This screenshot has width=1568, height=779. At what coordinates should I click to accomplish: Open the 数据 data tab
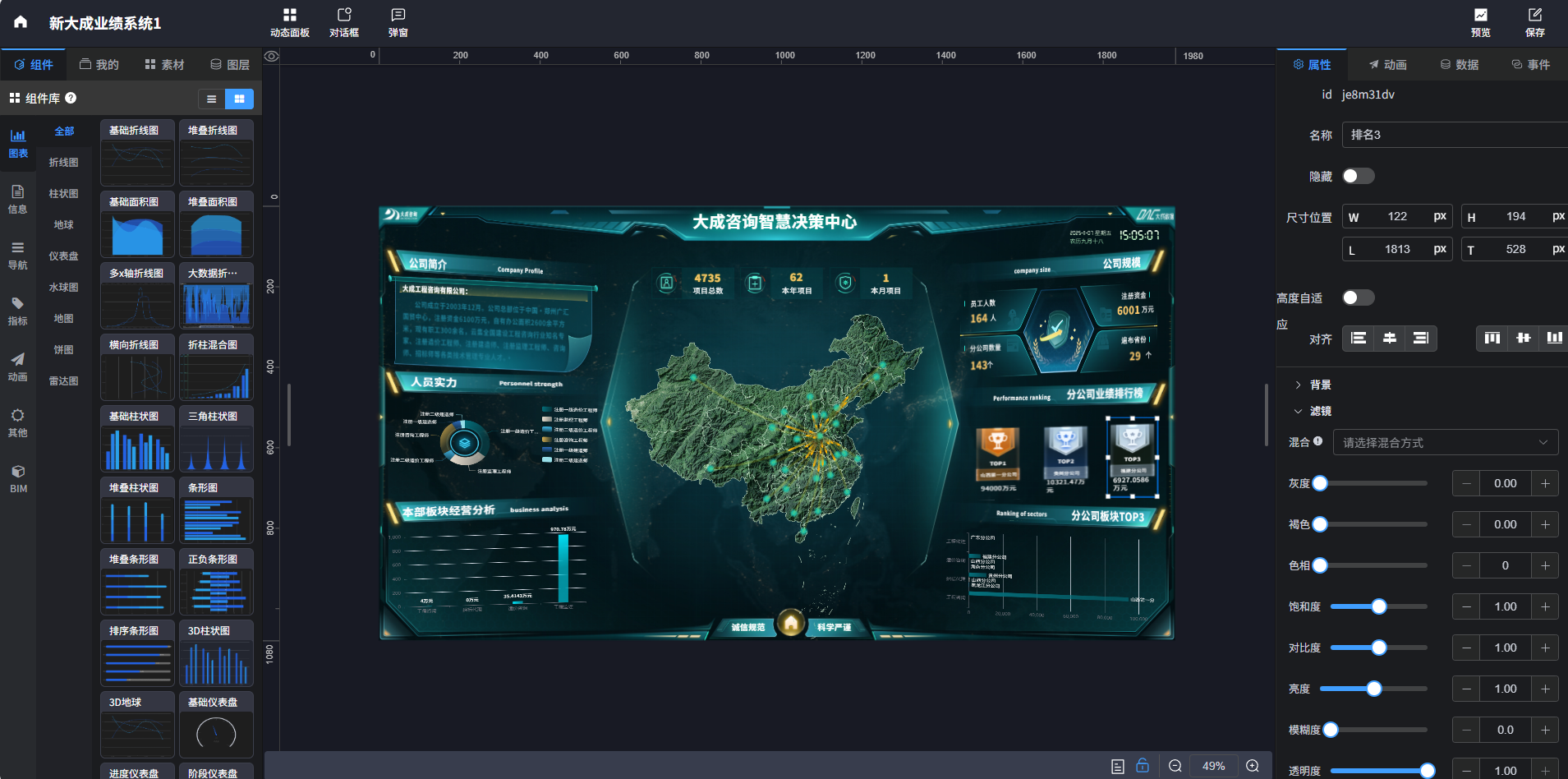click(x=1459, y=65)
